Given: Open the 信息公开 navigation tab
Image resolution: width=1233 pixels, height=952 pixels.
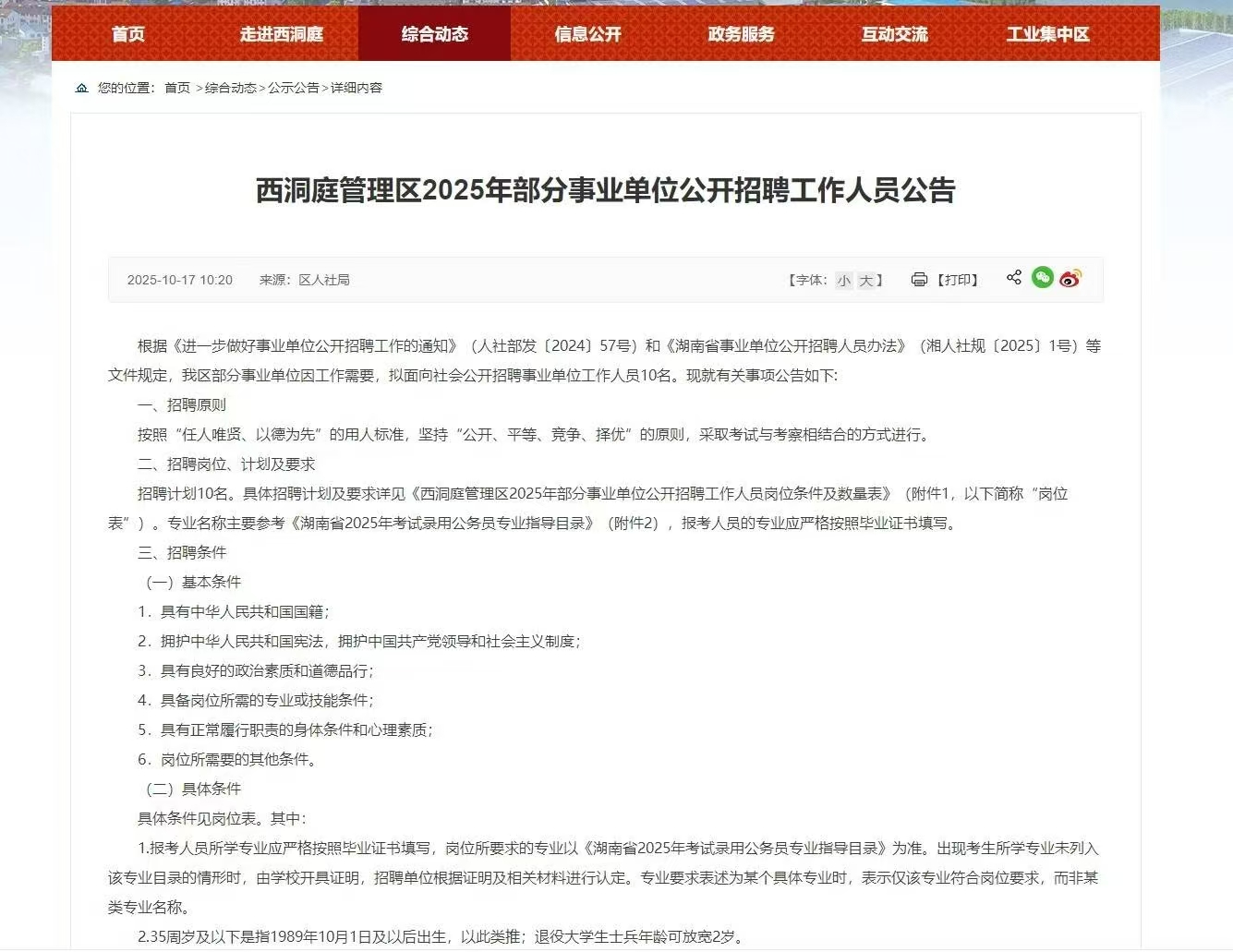Looking at the screenshot, I should 587,34.
